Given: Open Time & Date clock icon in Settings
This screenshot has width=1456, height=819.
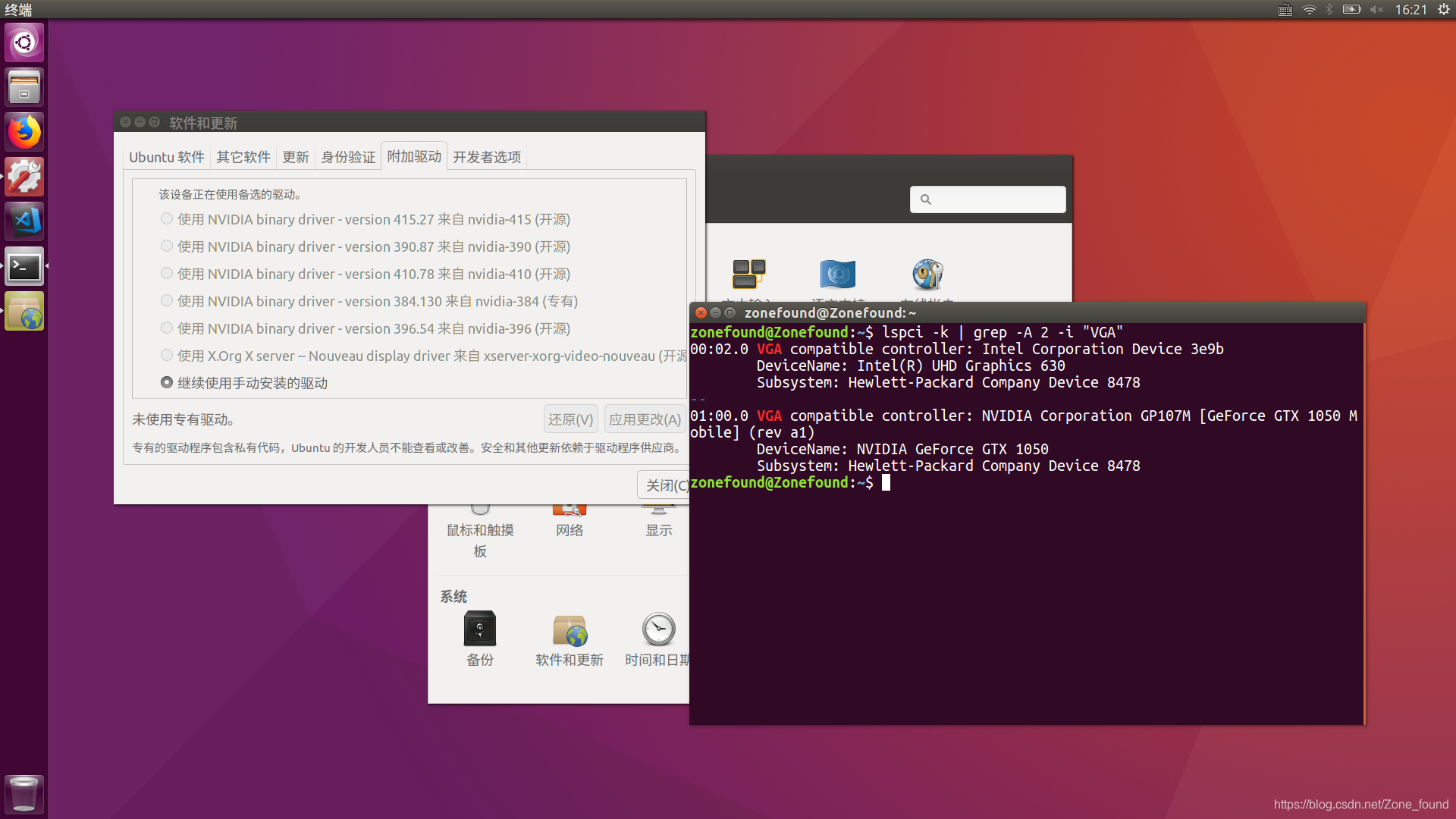Looking at the screenshot, I should tap(658, 629).
